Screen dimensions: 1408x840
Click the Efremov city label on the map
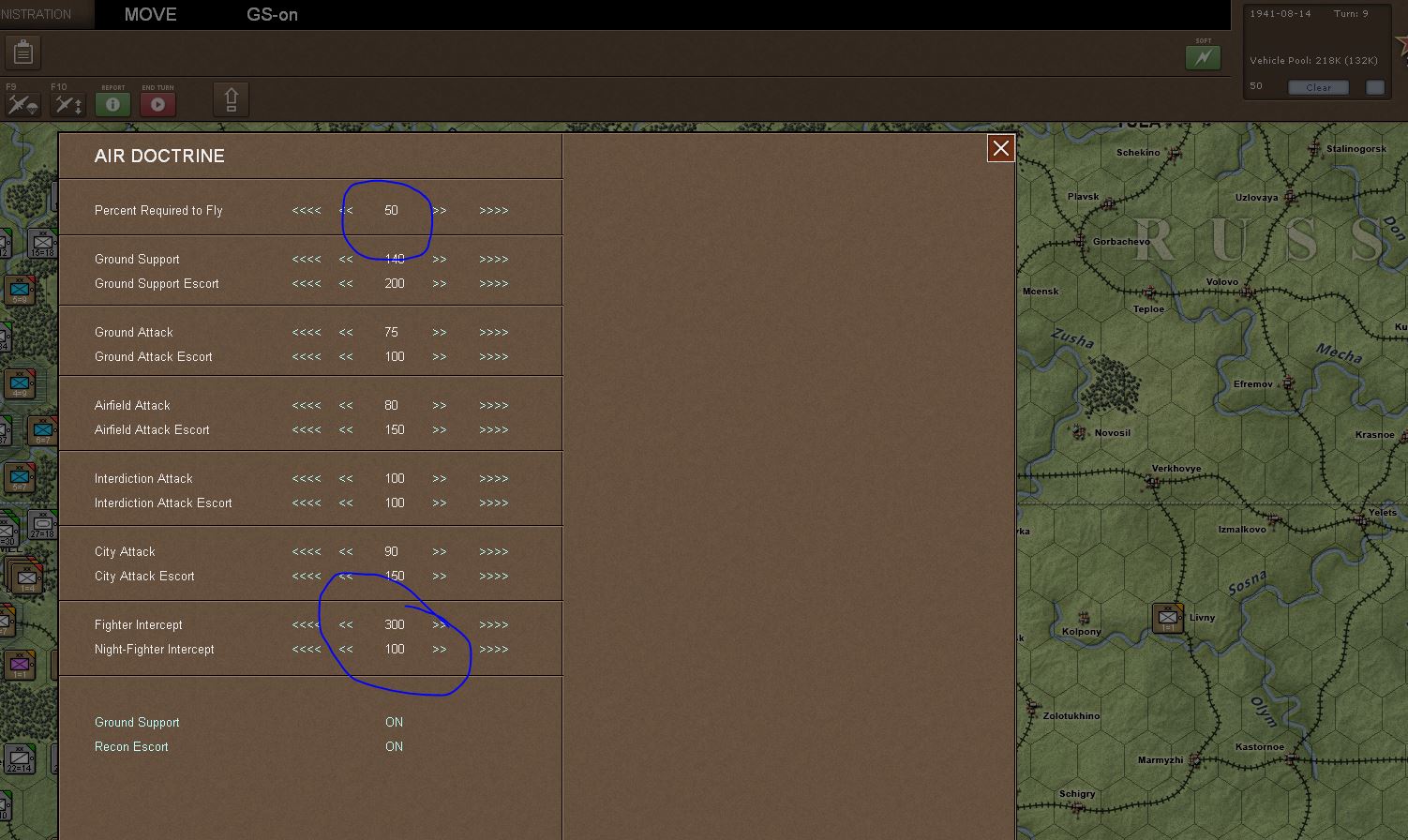pos(1253,384)
